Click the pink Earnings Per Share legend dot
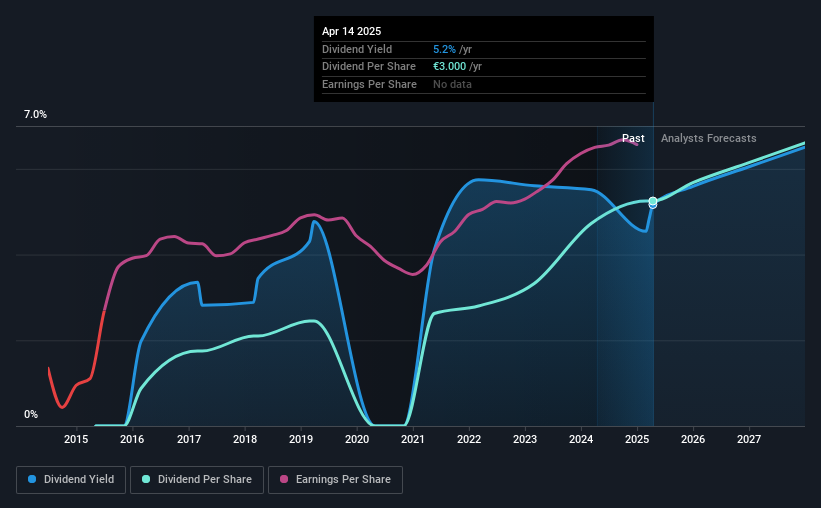This screenshot has height=508, width=821. pyautogui.click(x=284, y=479)
